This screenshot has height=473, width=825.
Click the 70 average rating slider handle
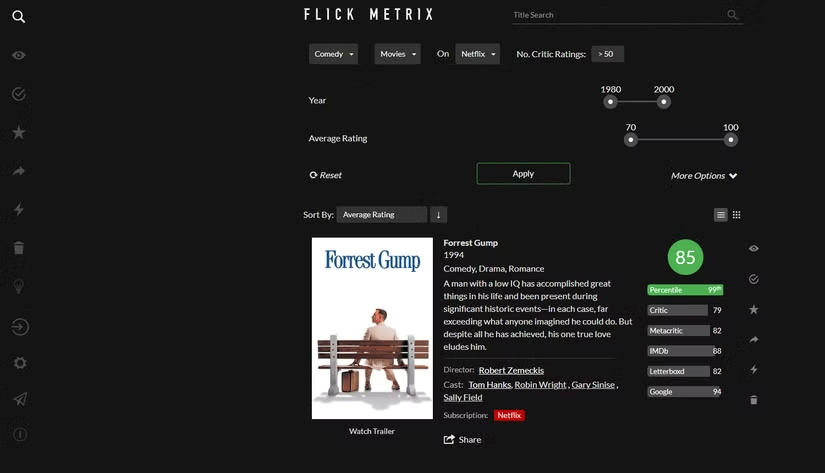coord(631,140)
